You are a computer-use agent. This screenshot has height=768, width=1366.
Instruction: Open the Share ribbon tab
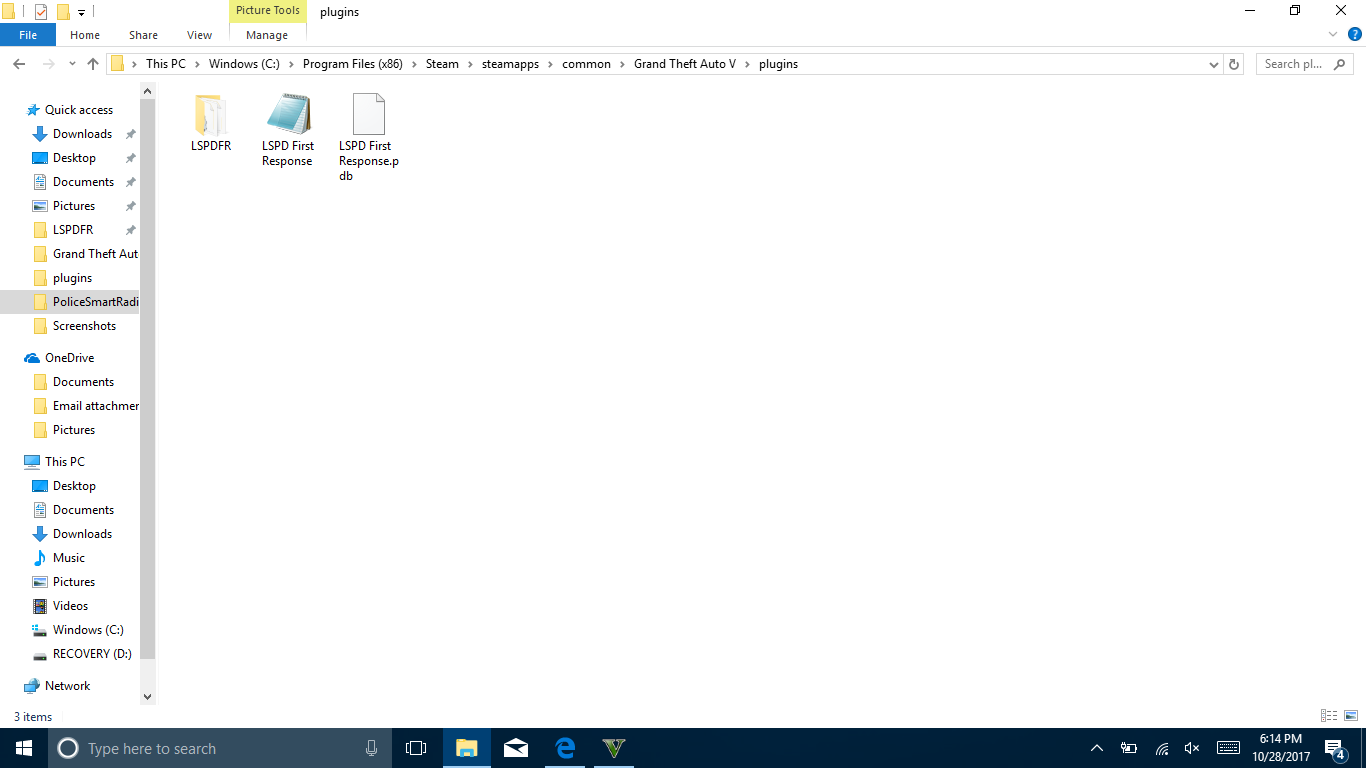pyautogui.click(x=143, y=35)
